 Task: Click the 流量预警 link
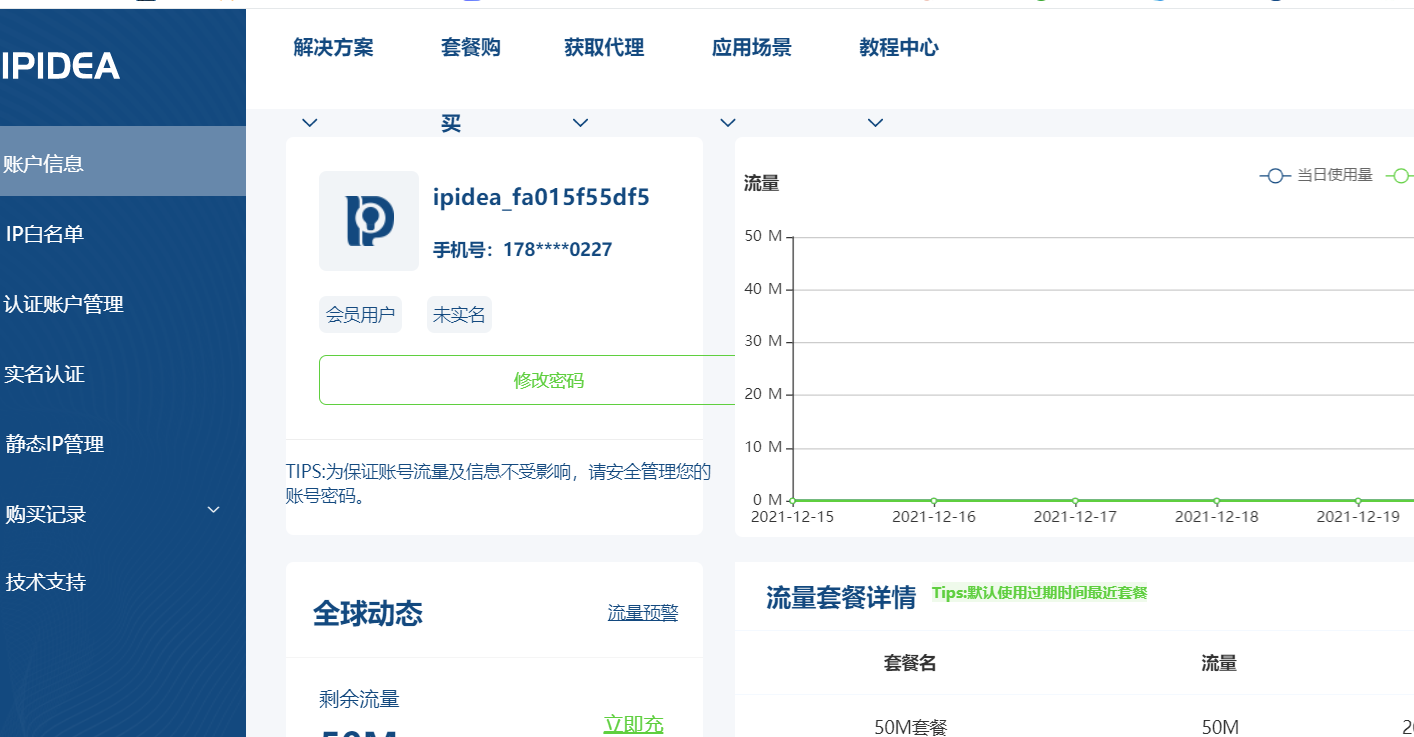point(643,613)
